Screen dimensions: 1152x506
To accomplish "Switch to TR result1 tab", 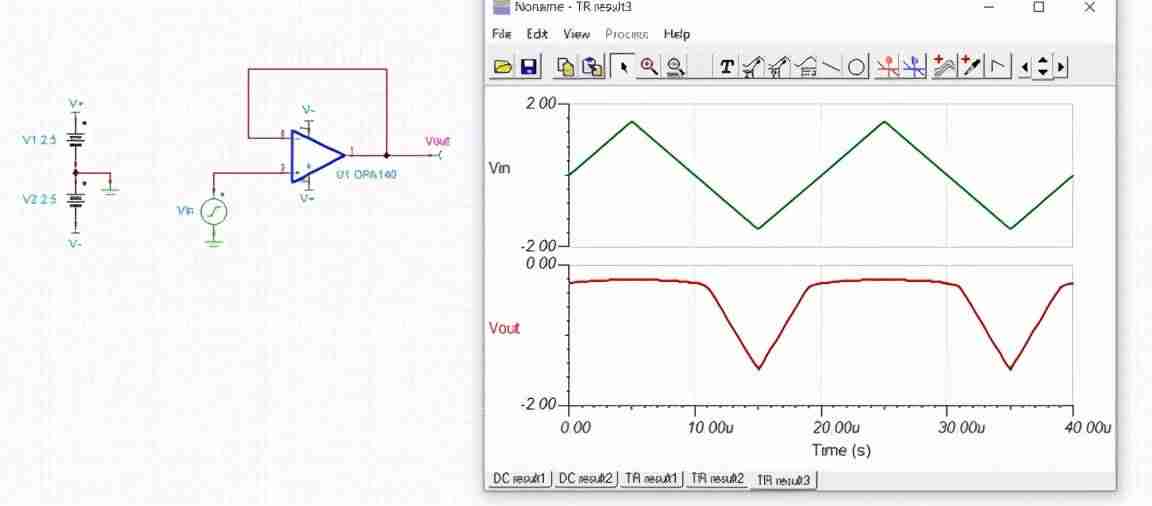I will click(651, 479).
